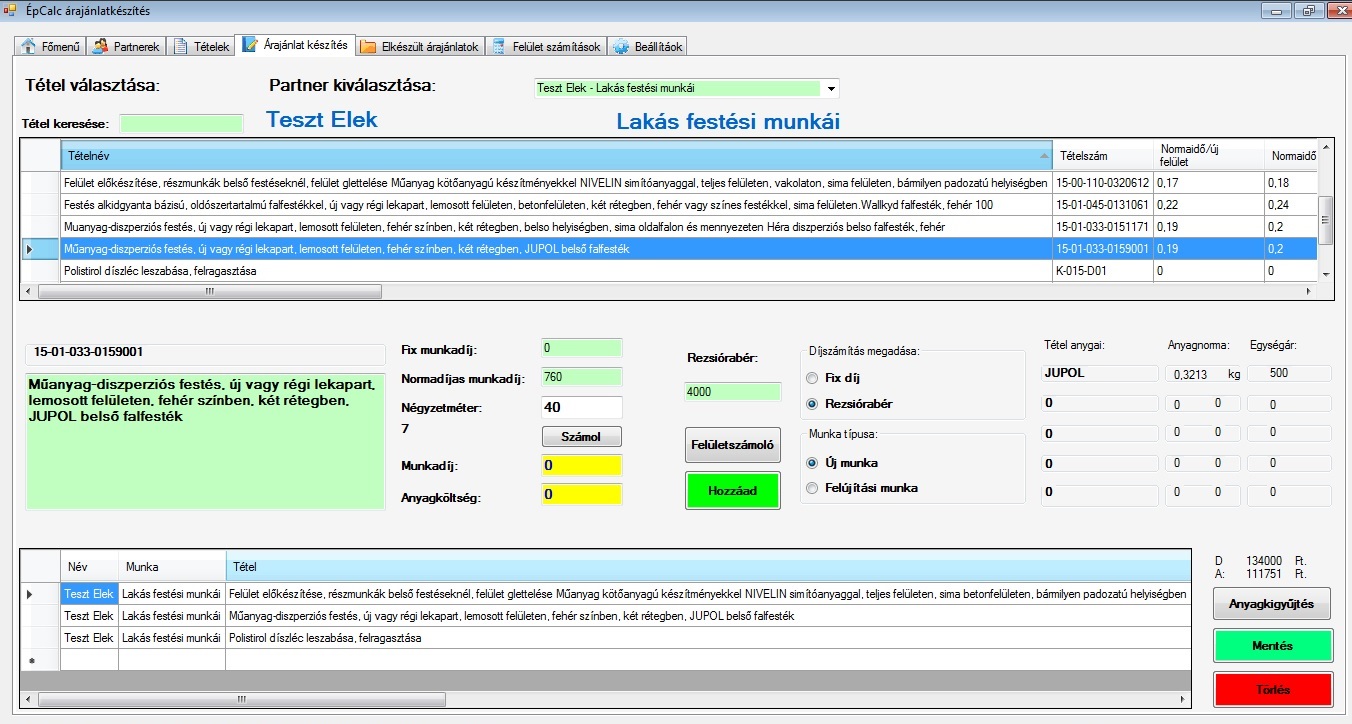Image resolution: width=1352 pixels, height=724 pixels.
Task: Click the Partnerek people icon
Action: (x=100, y=47)
